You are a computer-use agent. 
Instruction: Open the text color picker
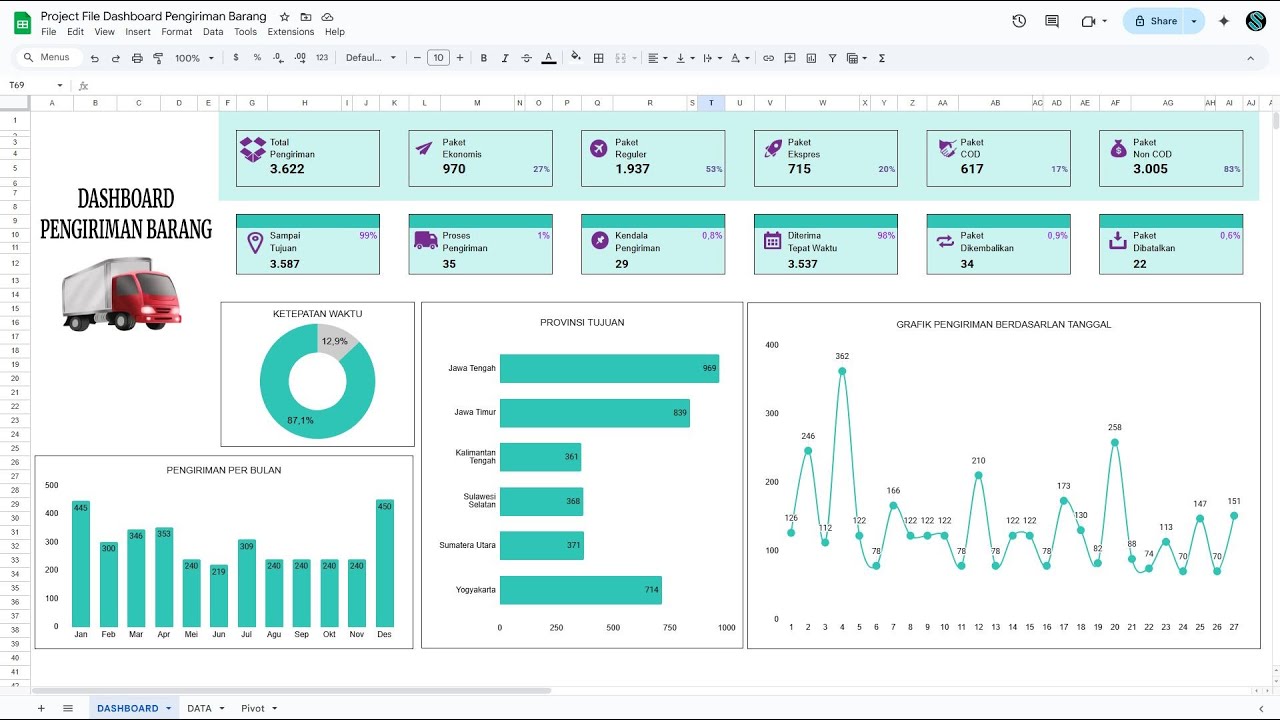point(548,58)
